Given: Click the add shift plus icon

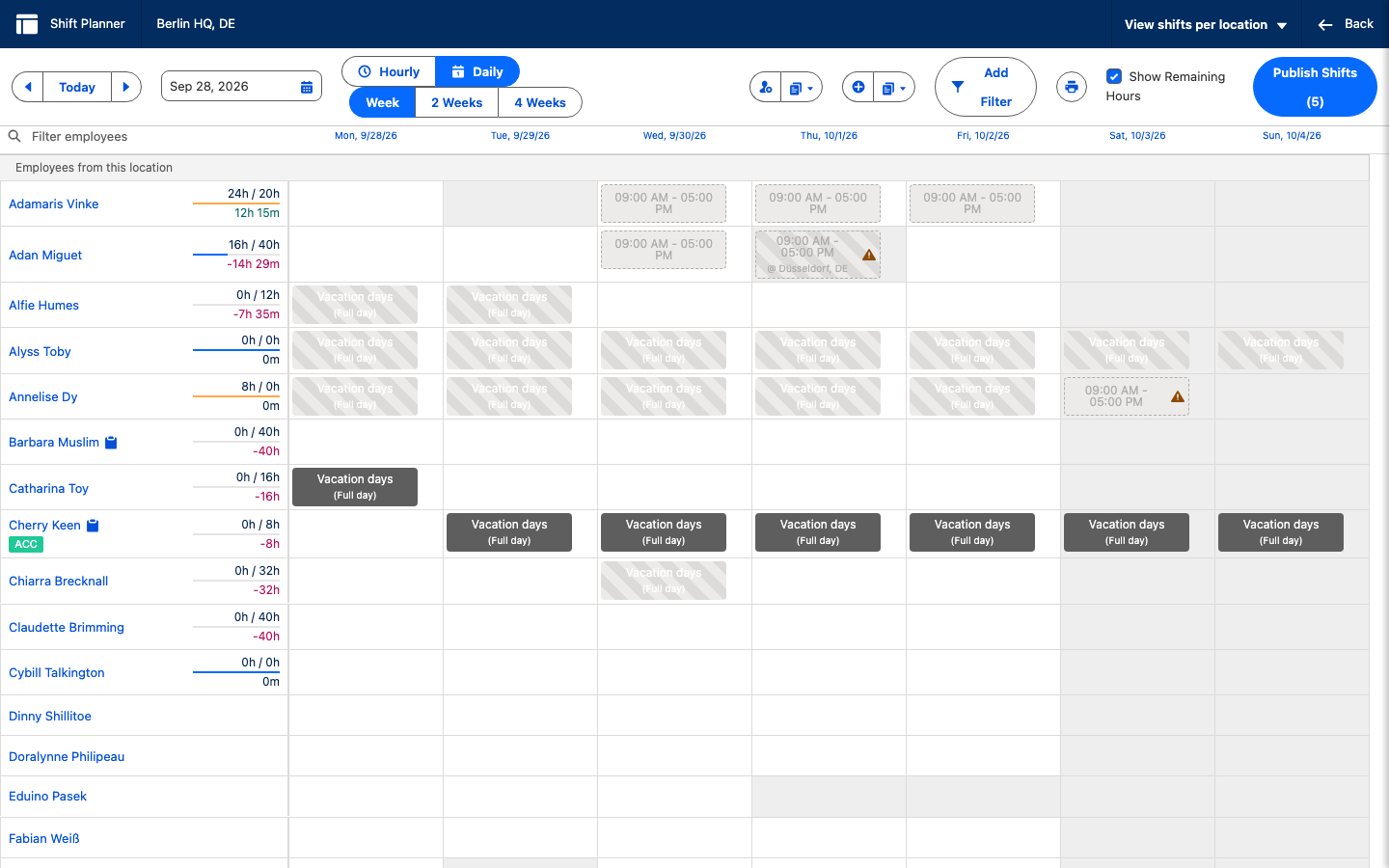Looking at the screenshot, I should (x=858, y=87).
